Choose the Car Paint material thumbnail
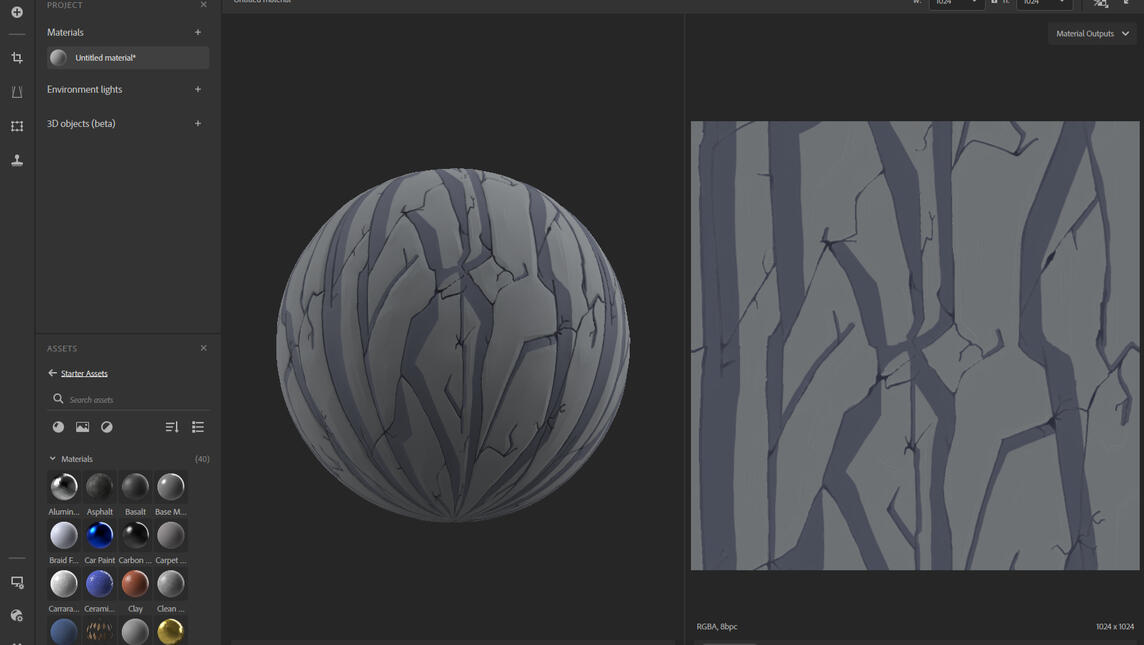 (x=99, y=536)
